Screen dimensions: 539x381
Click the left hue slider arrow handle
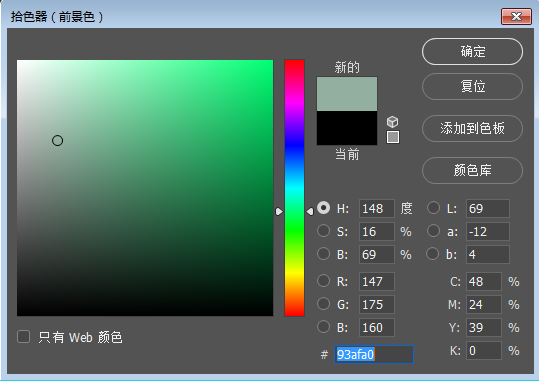279,211
